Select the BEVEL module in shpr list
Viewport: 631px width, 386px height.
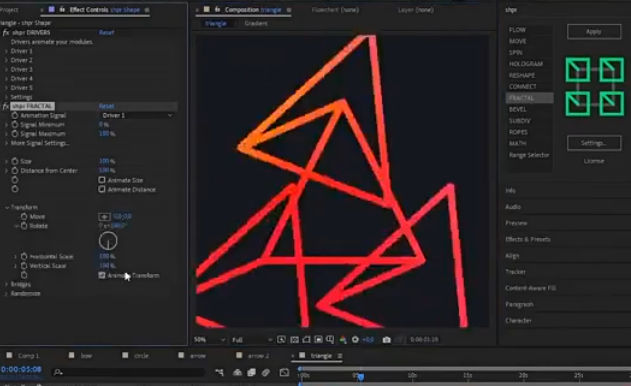pos(518,109)
